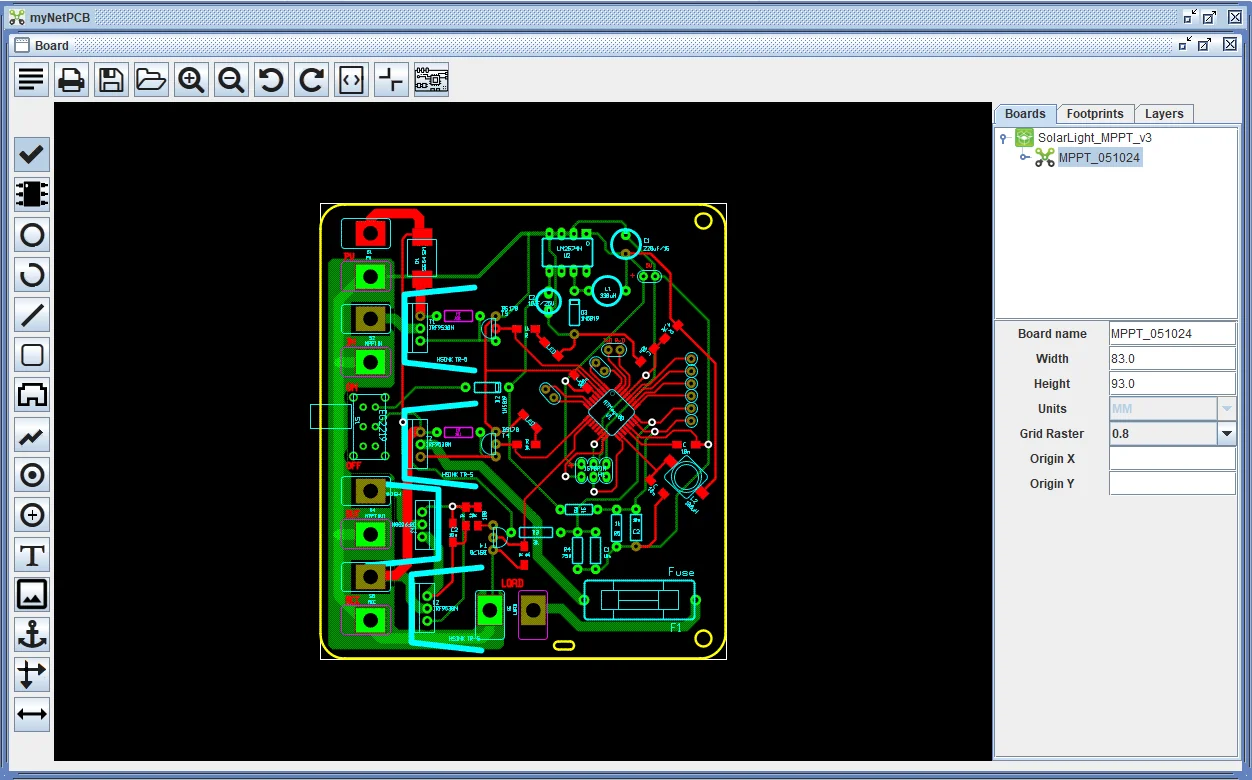This screenshot has height=780, width=1252.
Task: Click the Save icon
Action: pyautogui.click(x=111, y=79)
